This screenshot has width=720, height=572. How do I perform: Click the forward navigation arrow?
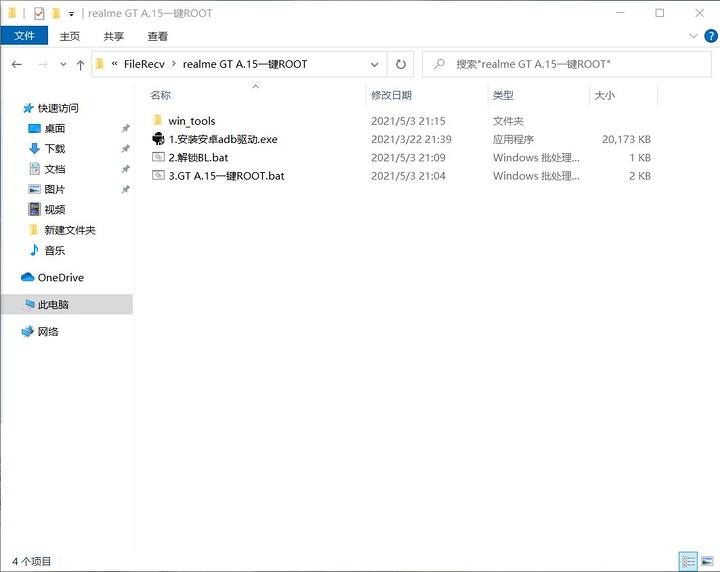(x=43, y=65)
